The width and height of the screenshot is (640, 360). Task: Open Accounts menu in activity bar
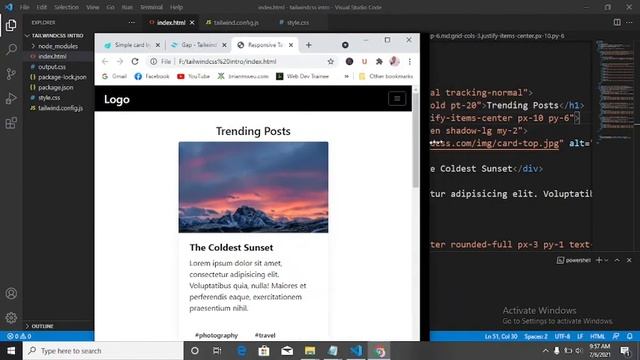pos(11,293)
